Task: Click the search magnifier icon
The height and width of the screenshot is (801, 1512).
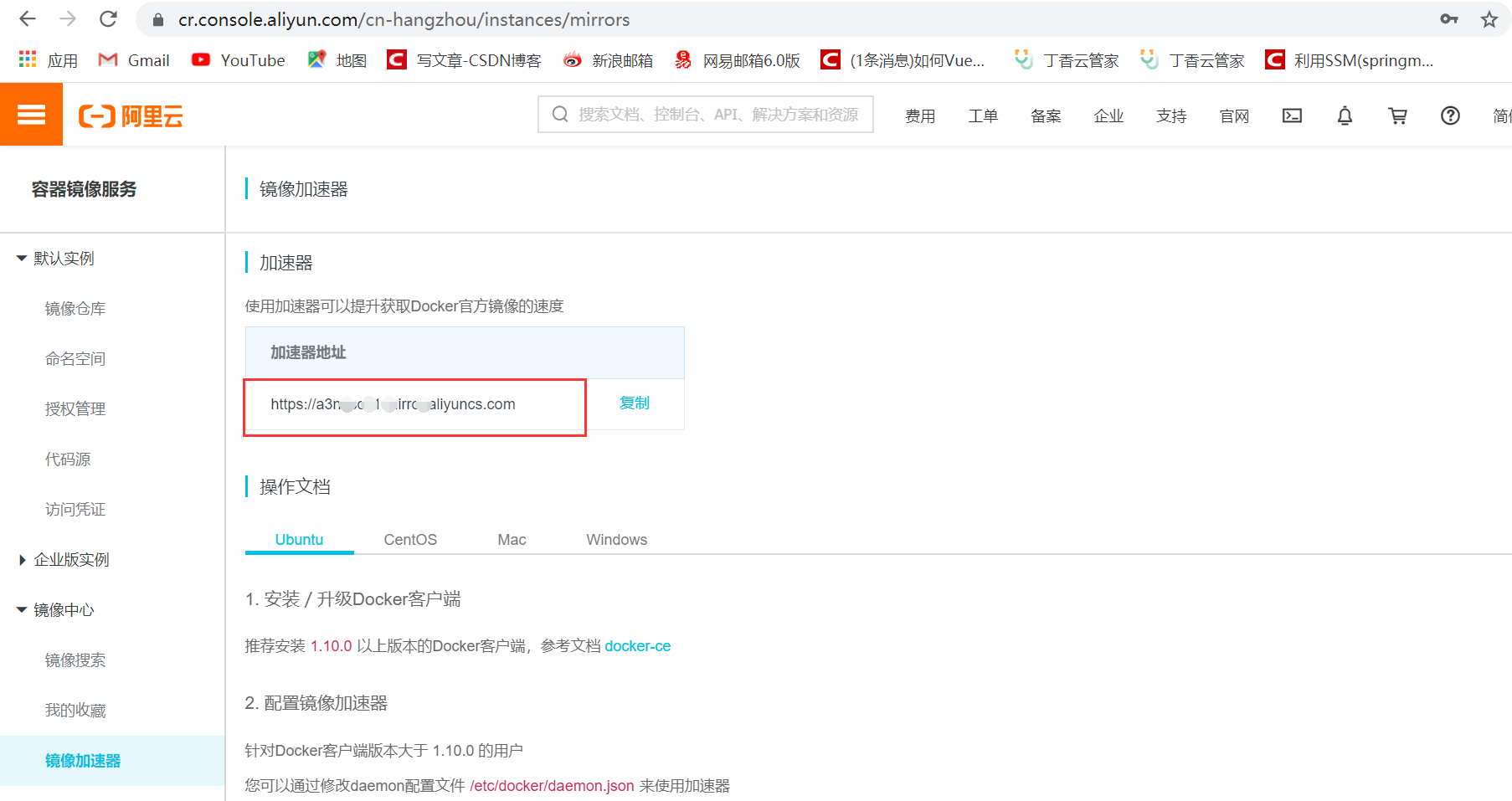Action: coord(560,114)
